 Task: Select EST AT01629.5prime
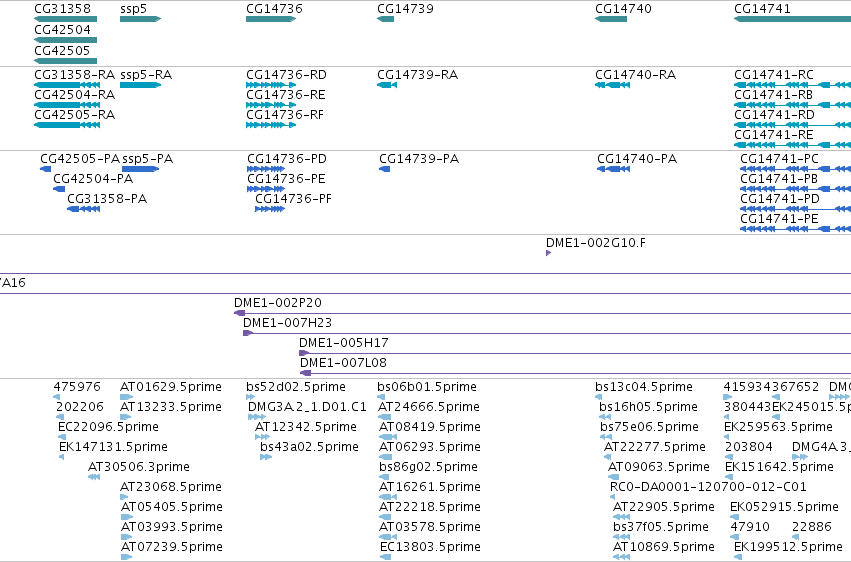[126, 398]
